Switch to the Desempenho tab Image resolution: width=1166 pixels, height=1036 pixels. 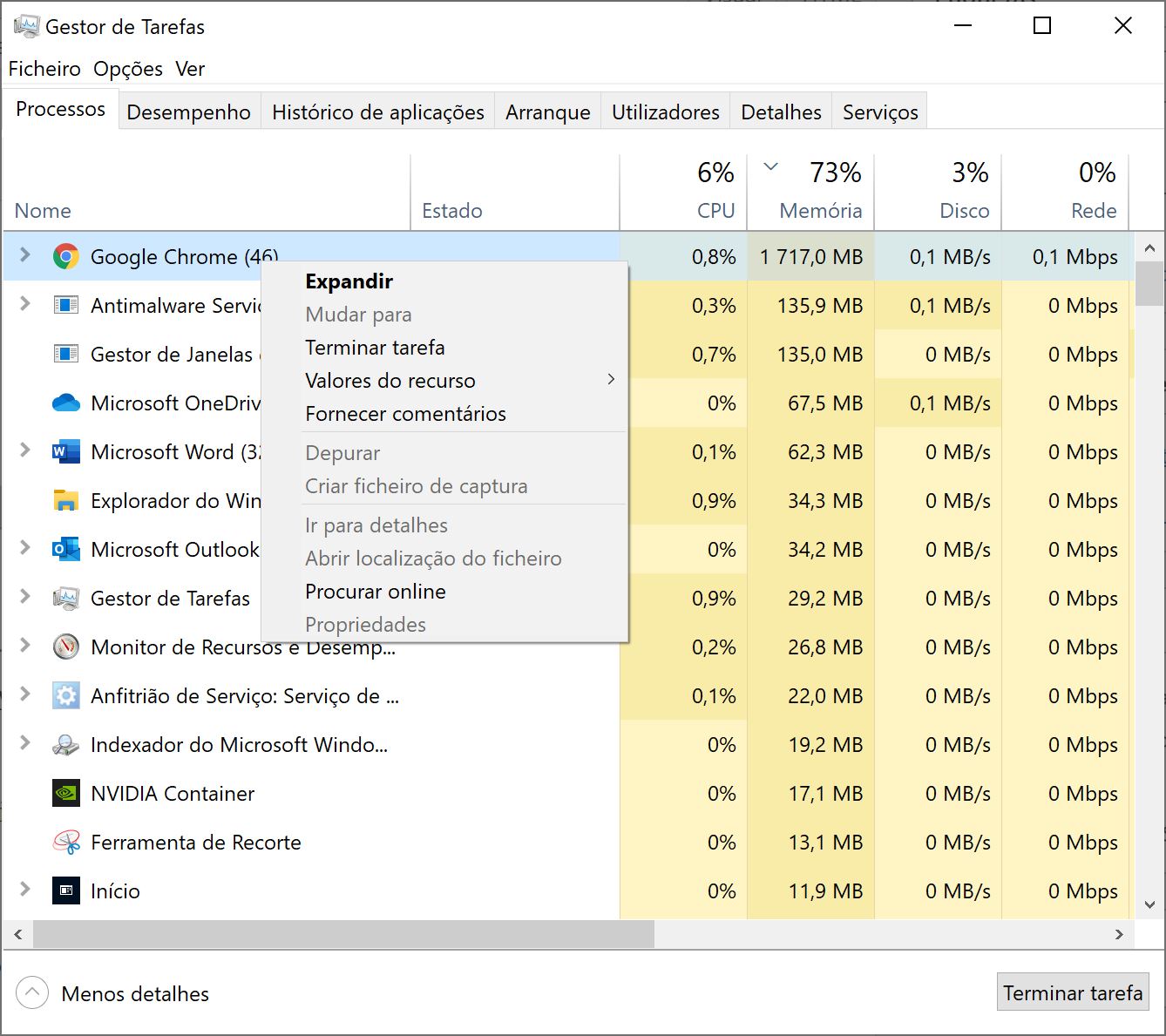pyautogui.click(x=188, y=112)
